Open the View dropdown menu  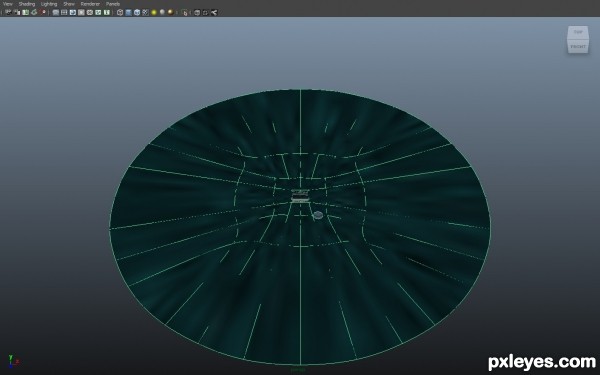tap(8, 4)
